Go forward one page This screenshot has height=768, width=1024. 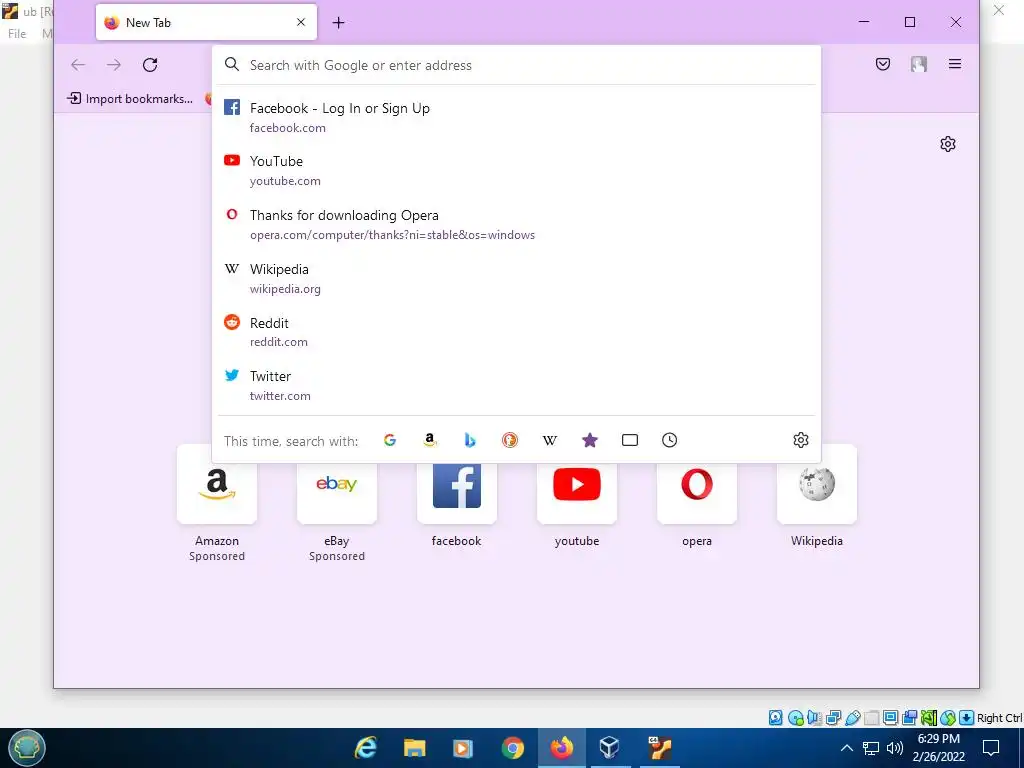pyautogui.click(x=114, y=65)
